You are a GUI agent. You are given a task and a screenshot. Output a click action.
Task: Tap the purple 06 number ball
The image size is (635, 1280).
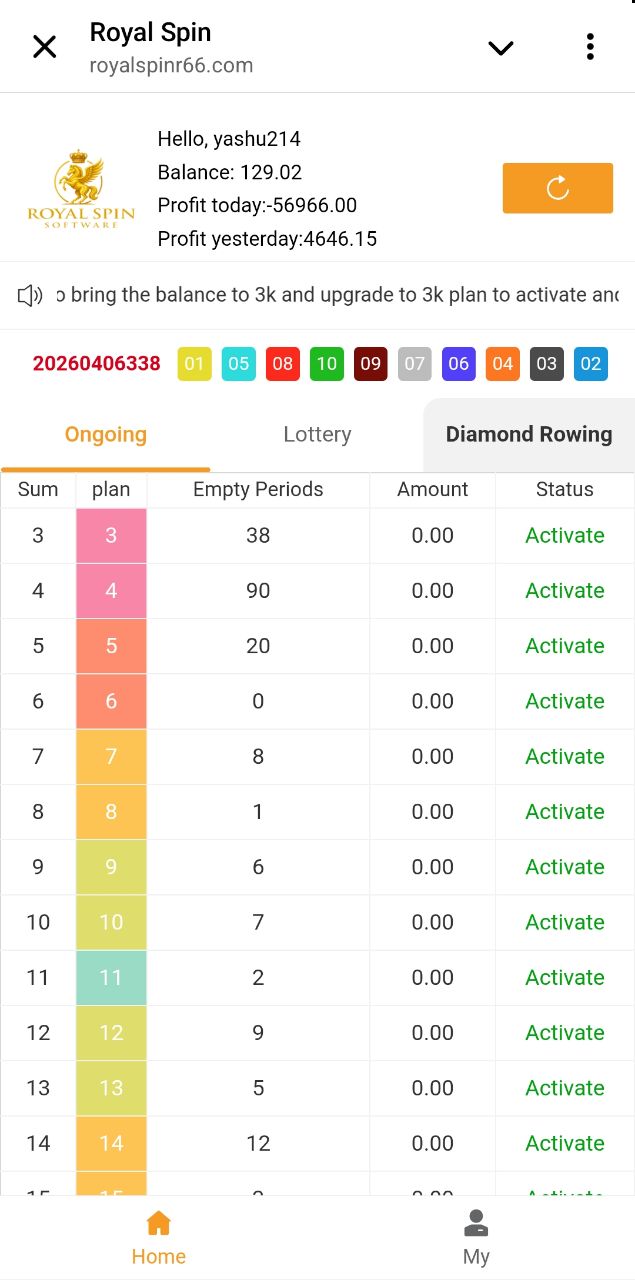pyautogui.click(x=458, y=364)
